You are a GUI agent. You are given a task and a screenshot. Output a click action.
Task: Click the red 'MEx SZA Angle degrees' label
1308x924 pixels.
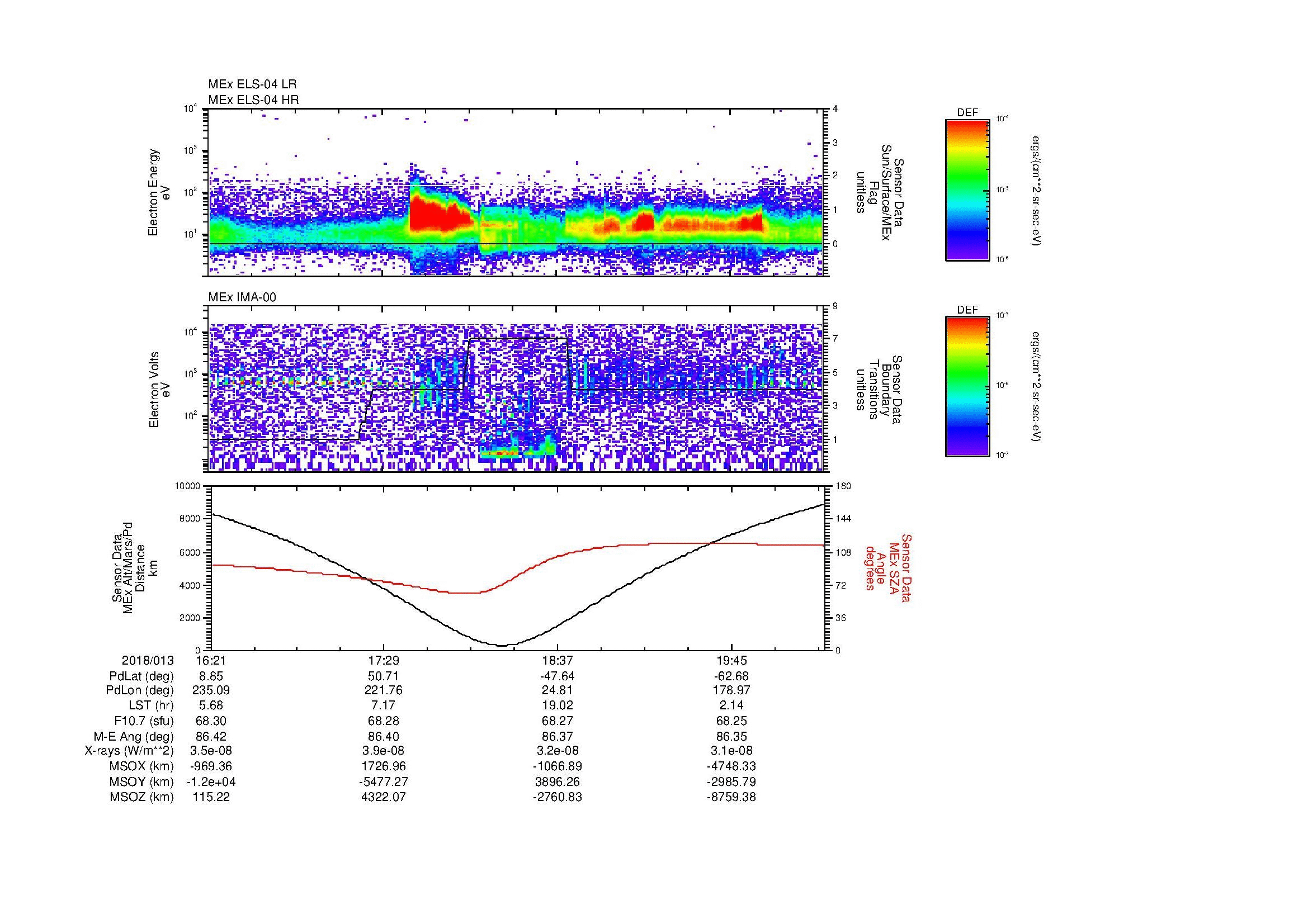pyautogui.click(x=887, y=567)
